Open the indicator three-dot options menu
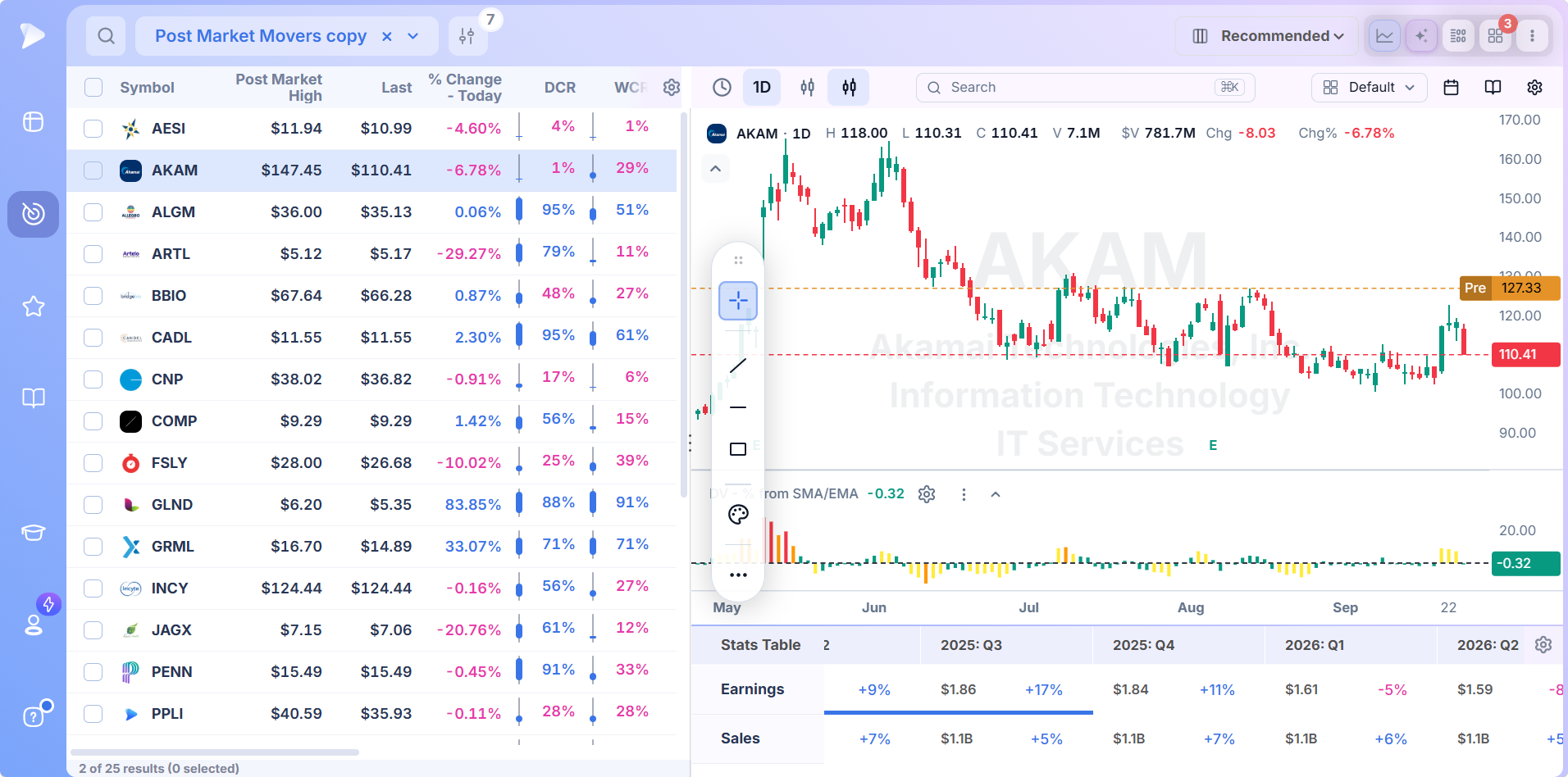 tap(964, 494)
